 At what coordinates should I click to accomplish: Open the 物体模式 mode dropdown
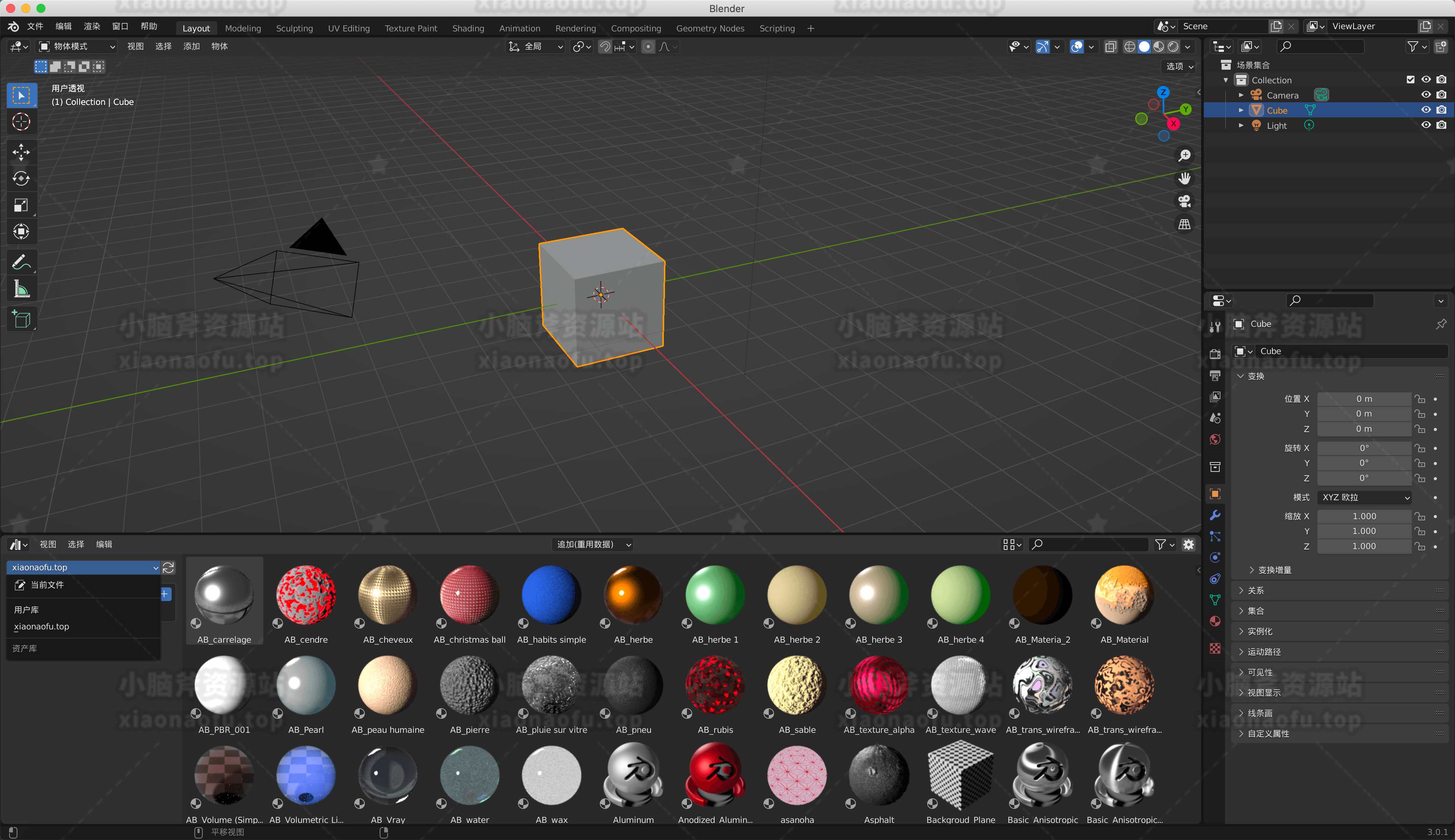tap(77, 47)
